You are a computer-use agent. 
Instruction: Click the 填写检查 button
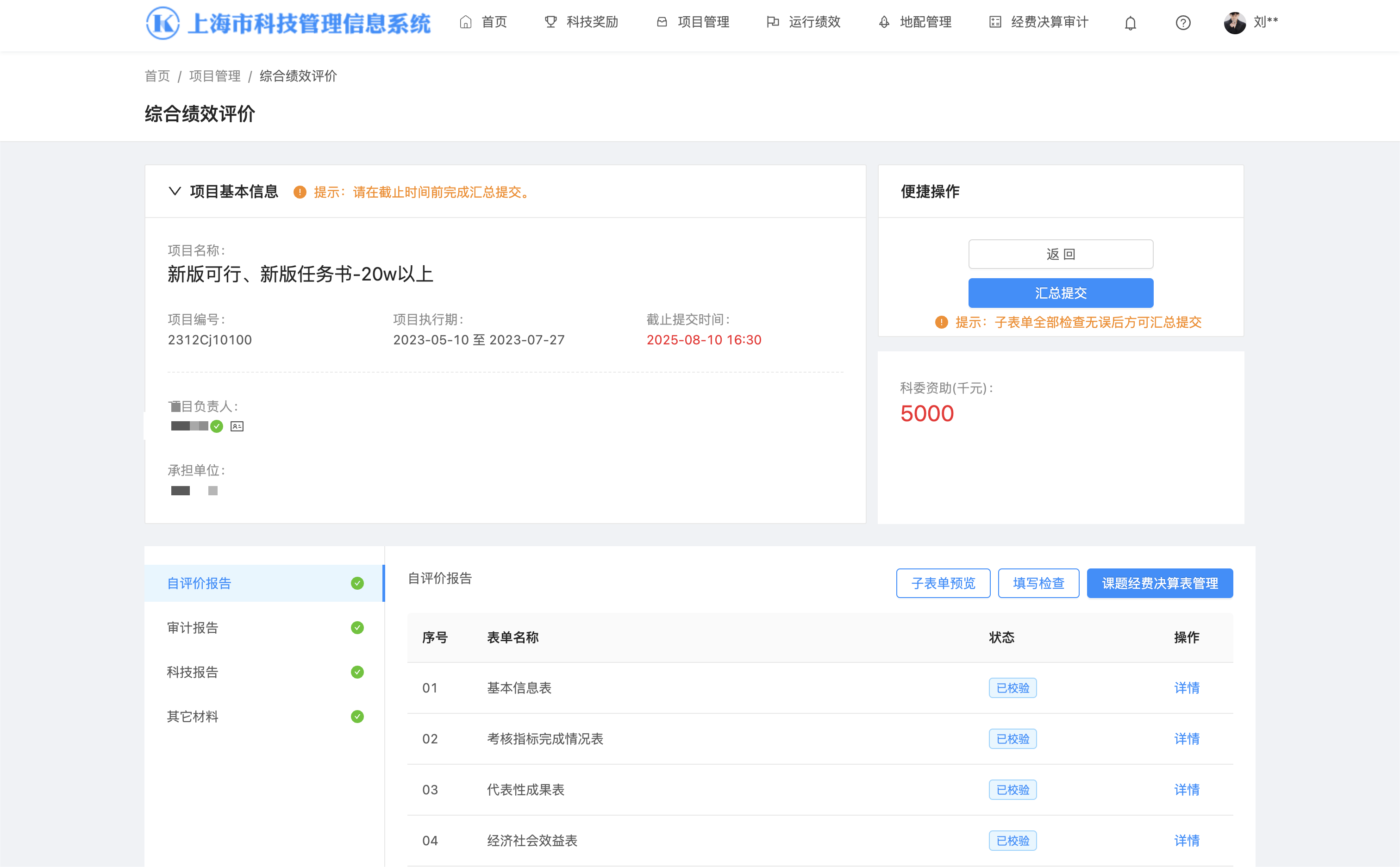[1038, 583]
